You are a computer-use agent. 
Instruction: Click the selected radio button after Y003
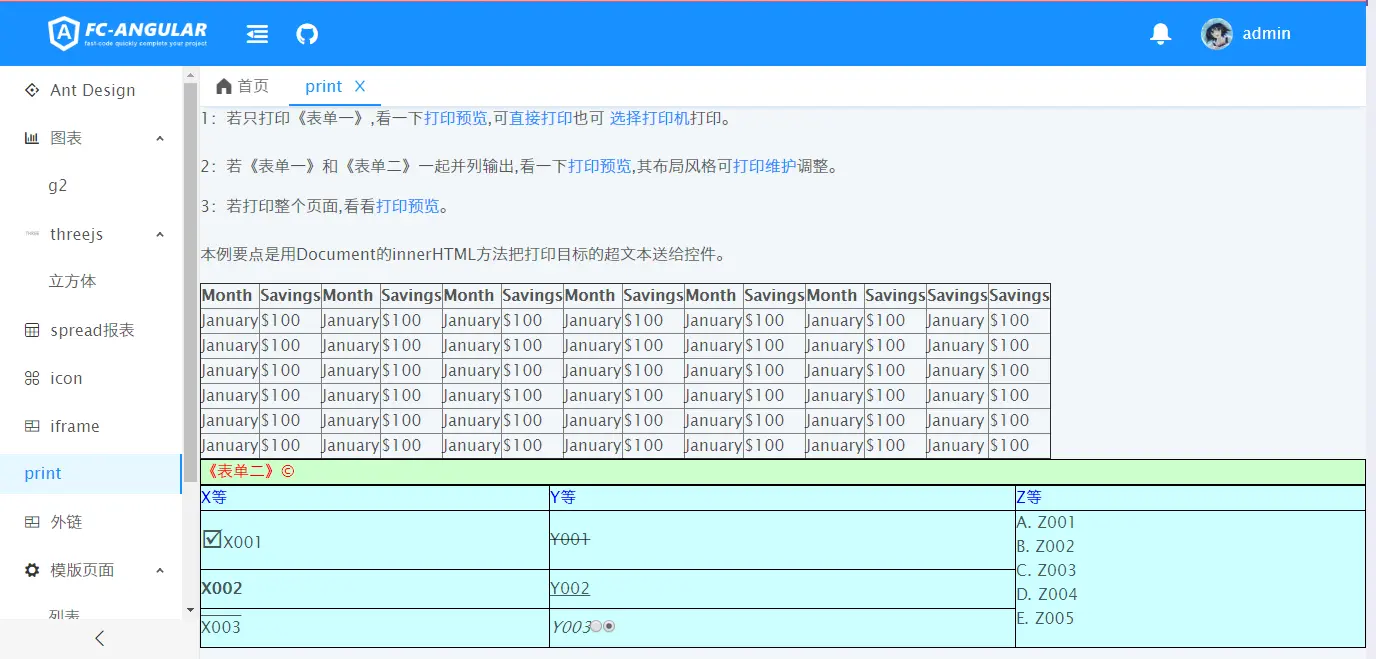tap(609, 626)
